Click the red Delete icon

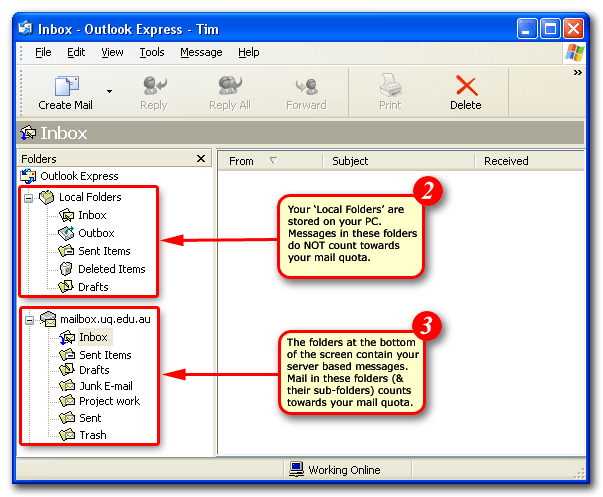(x=466, y=86)
